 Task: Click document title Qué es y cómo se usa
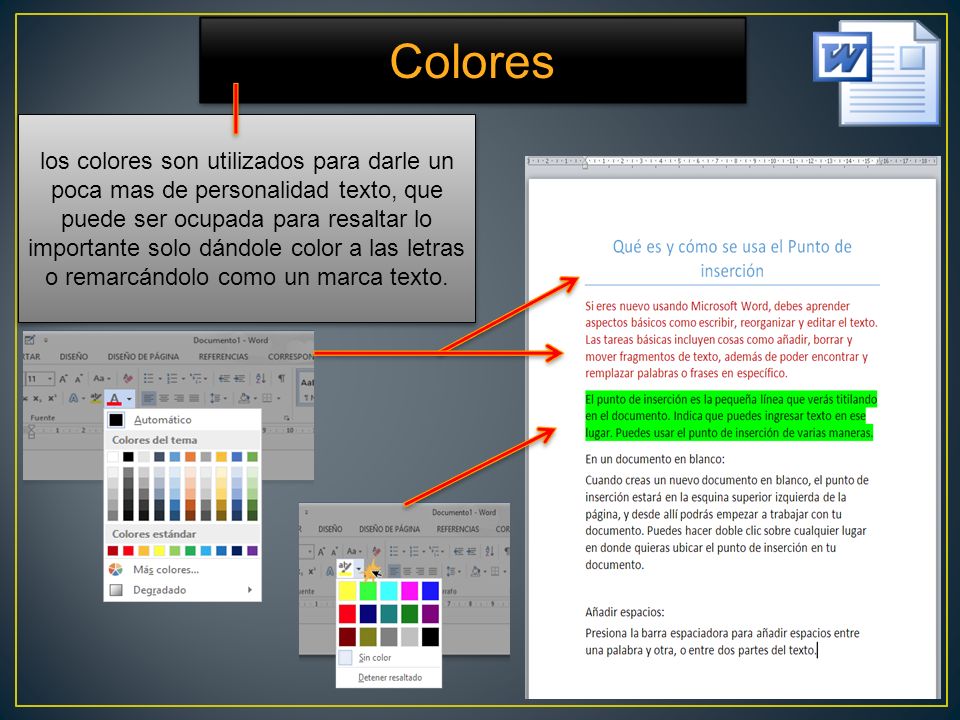click(x=732, y=258)
